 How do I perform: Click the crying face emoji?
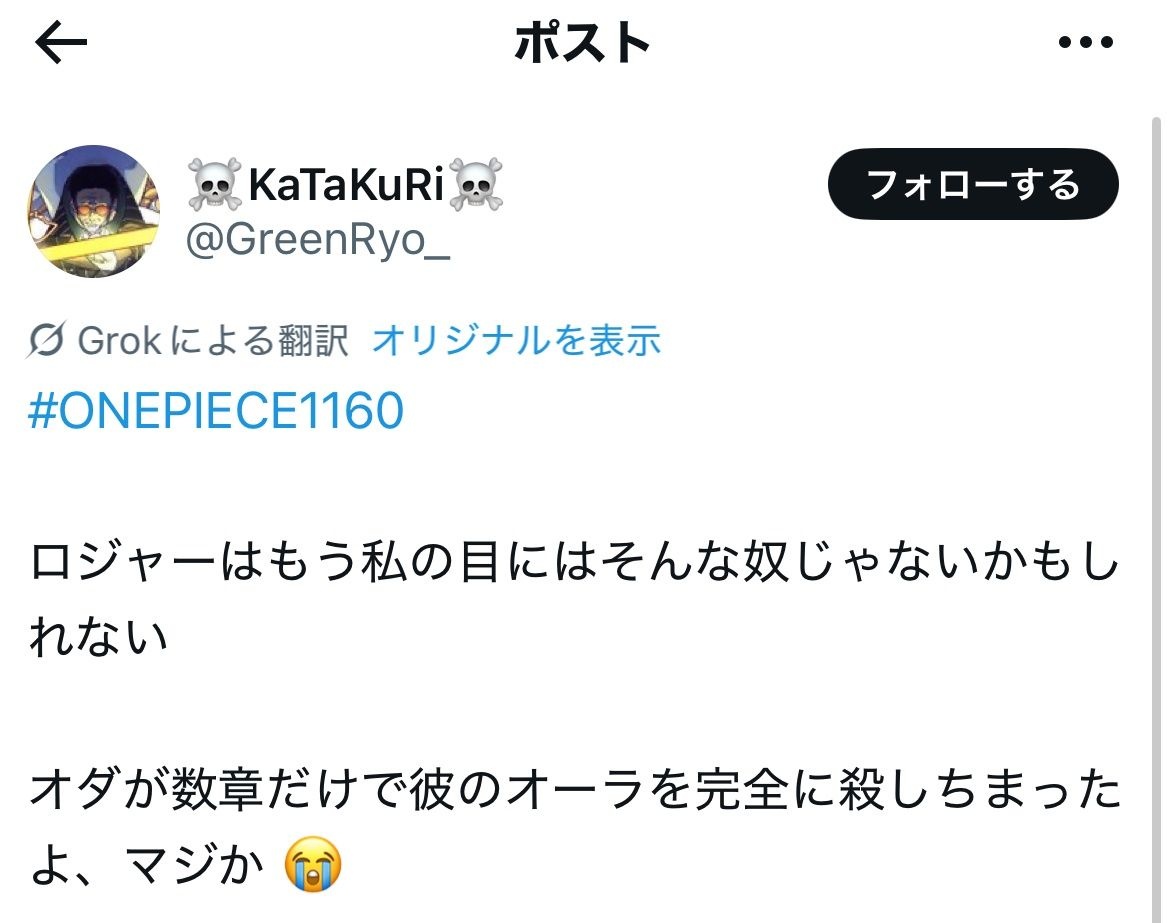tap(313, 864)
